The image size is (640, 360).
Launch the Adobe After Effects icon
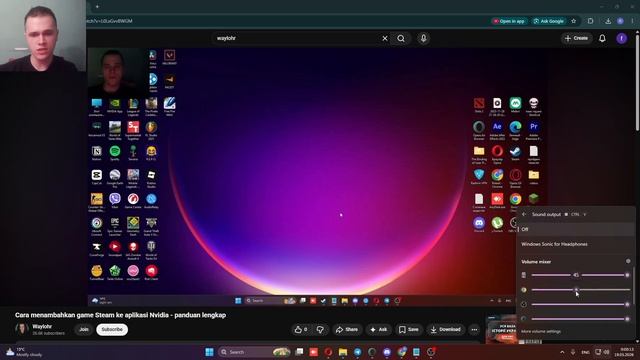coord(497,130)
